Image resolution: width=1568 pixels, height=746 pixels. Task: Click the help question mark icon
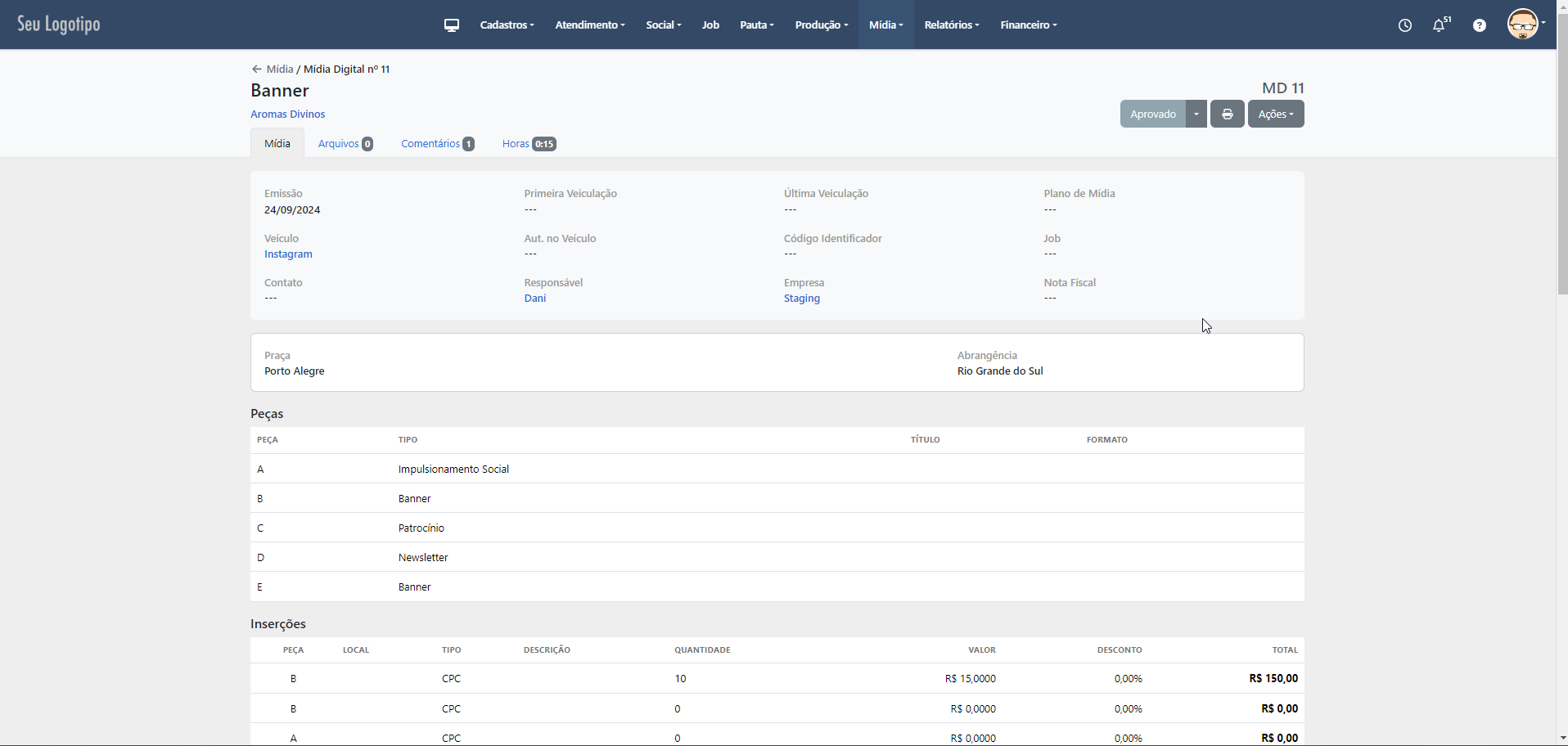coord(1479,25)
